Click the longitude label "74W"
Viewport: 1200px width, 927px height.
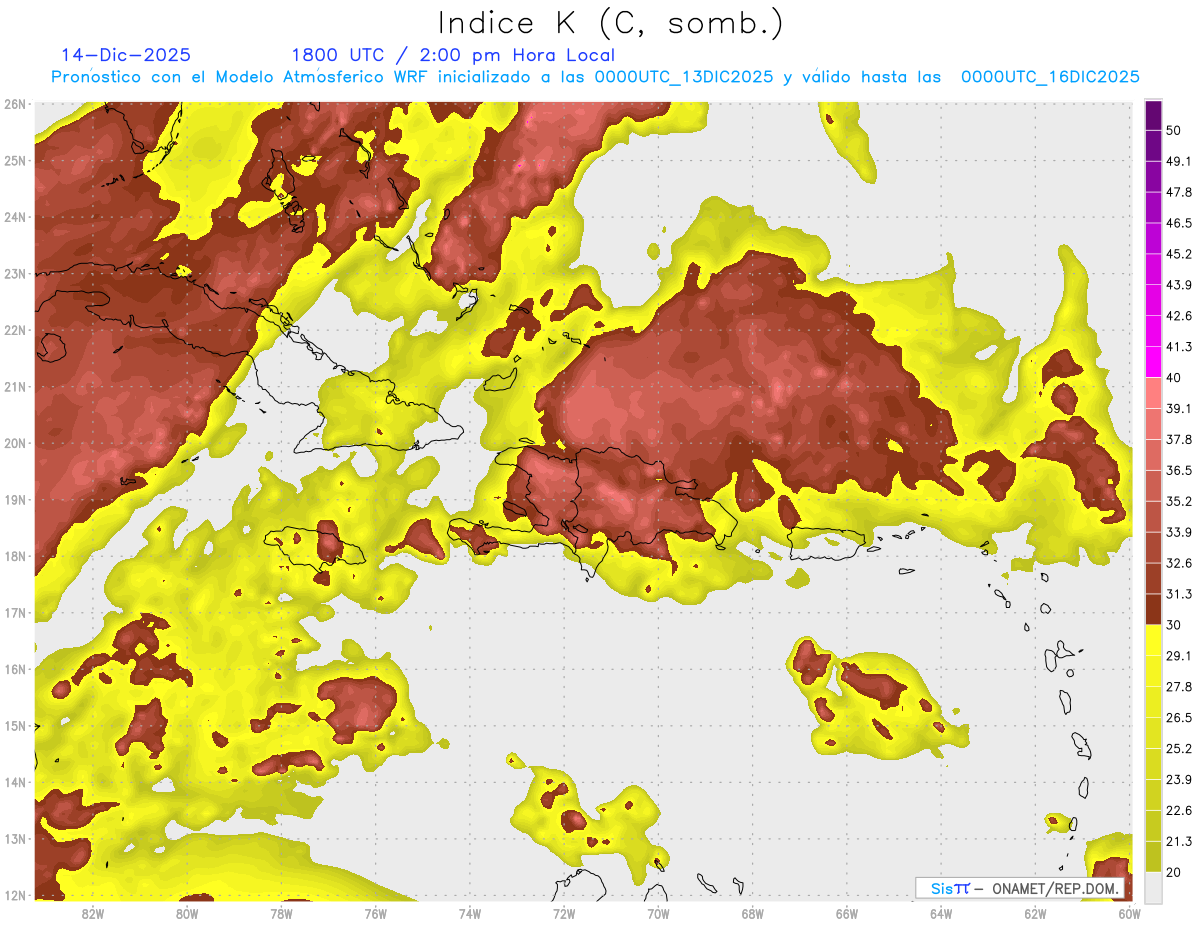pos(470,913)
